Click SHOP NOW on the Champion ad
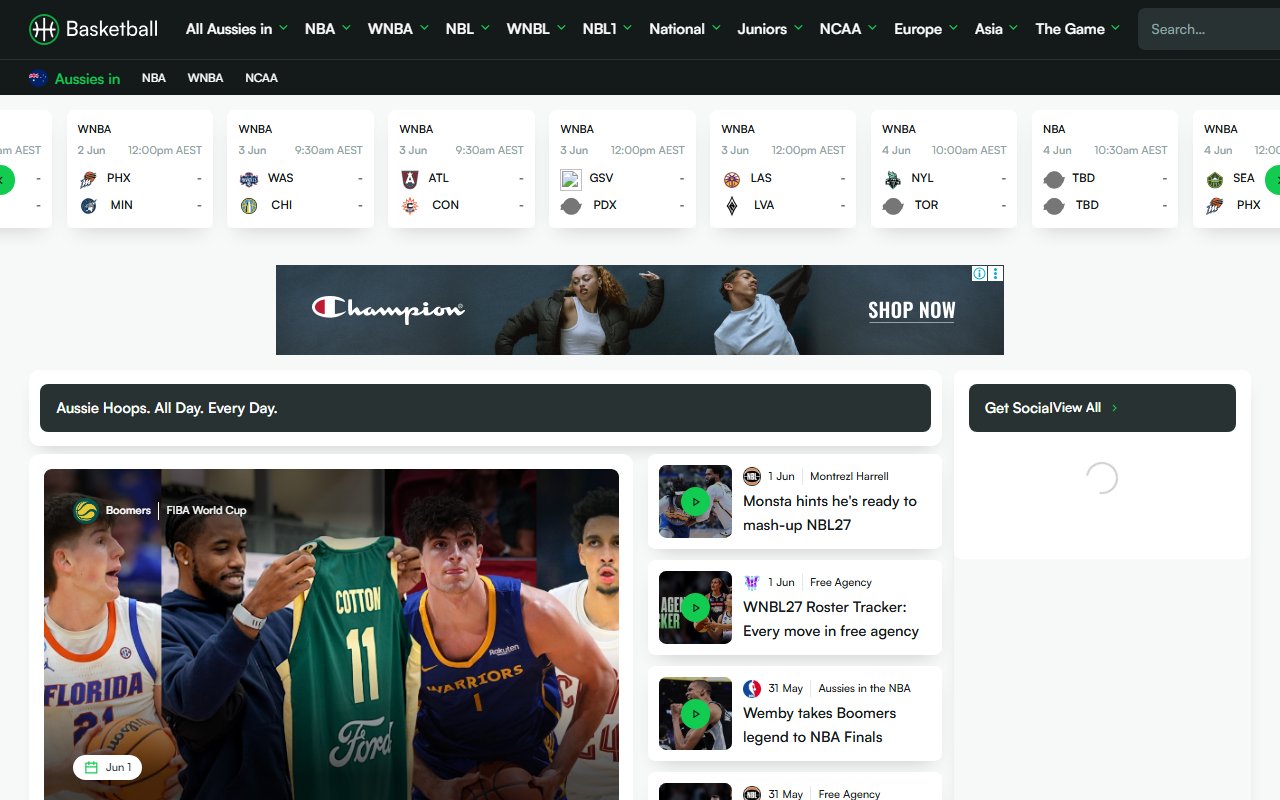The image size is (1280, 800). pyautogui.click(x=911, y=310)
